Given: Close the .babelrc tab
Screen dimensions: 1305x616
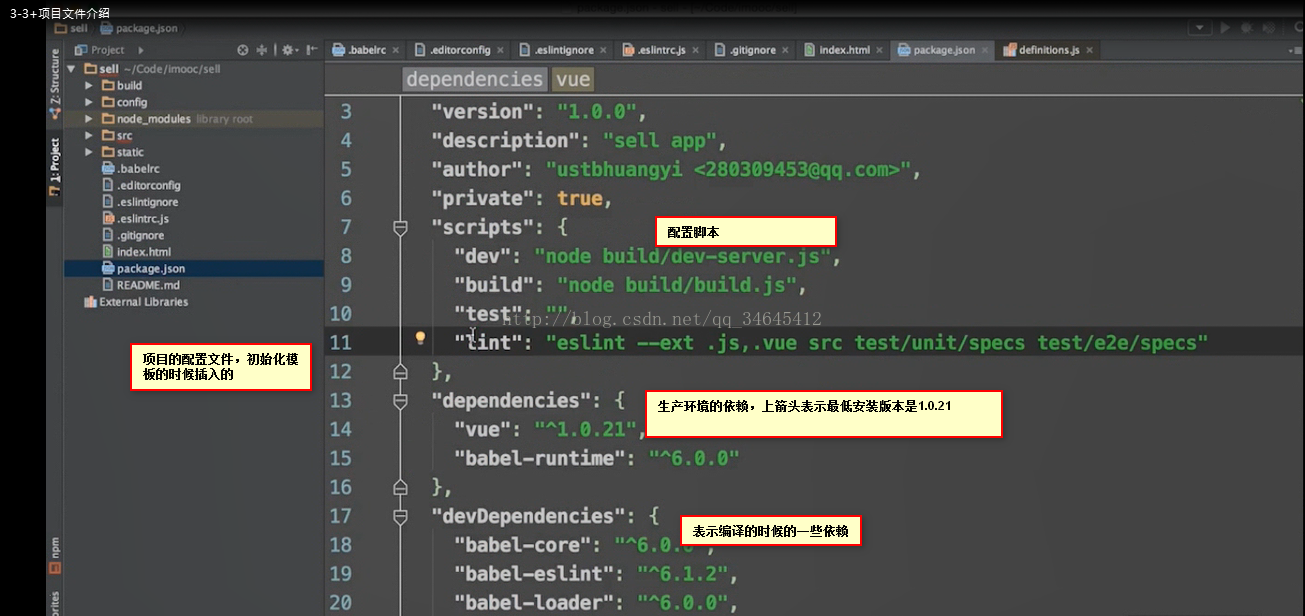Looking at the screenshot, I should (x=396, y=50).
